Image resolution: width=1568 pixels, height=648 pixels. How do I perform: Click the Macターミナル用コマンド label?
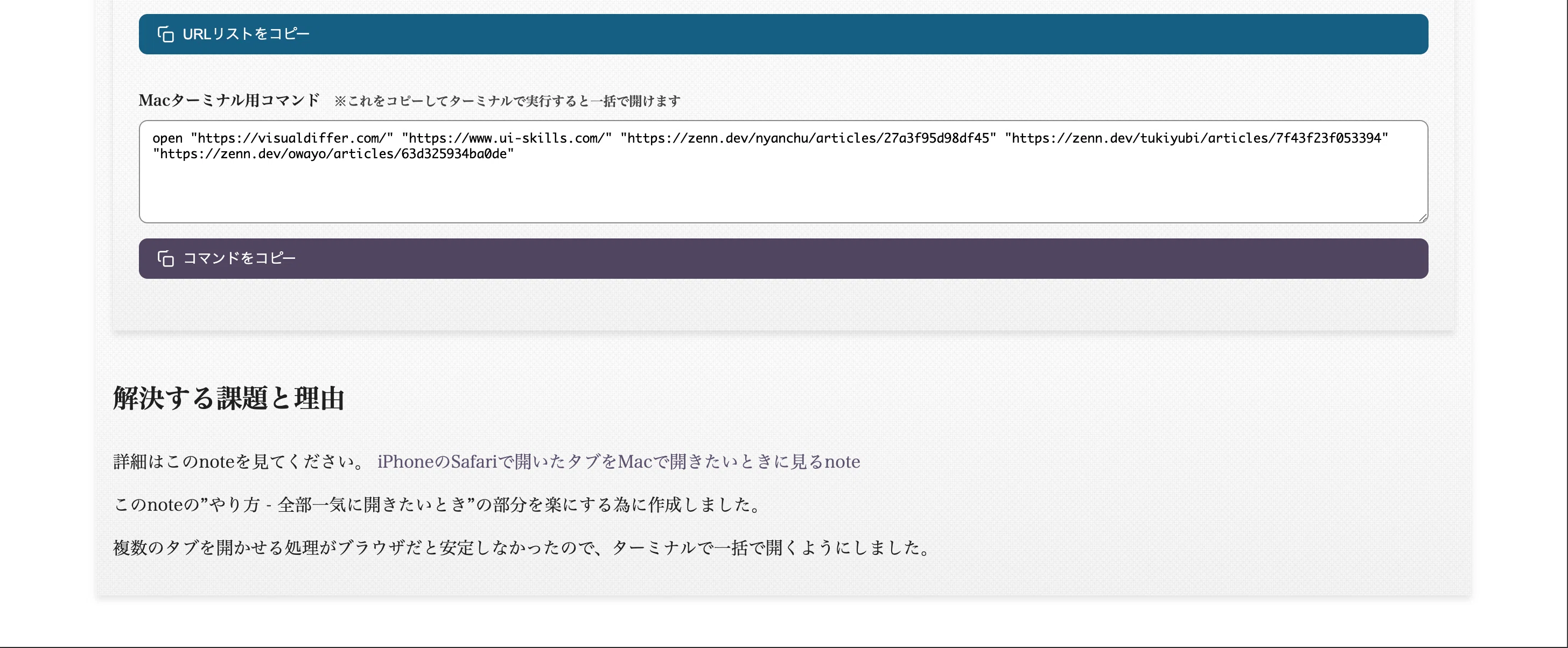[229, 101]
